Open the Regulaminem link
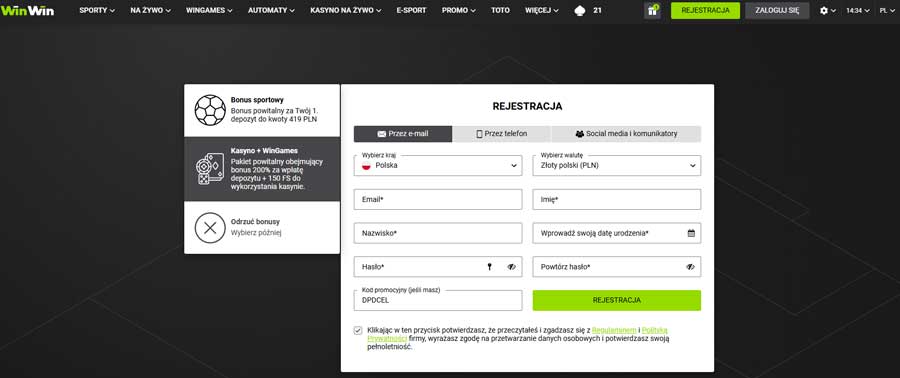Screen dimensions: 900x378 (614, 330)
